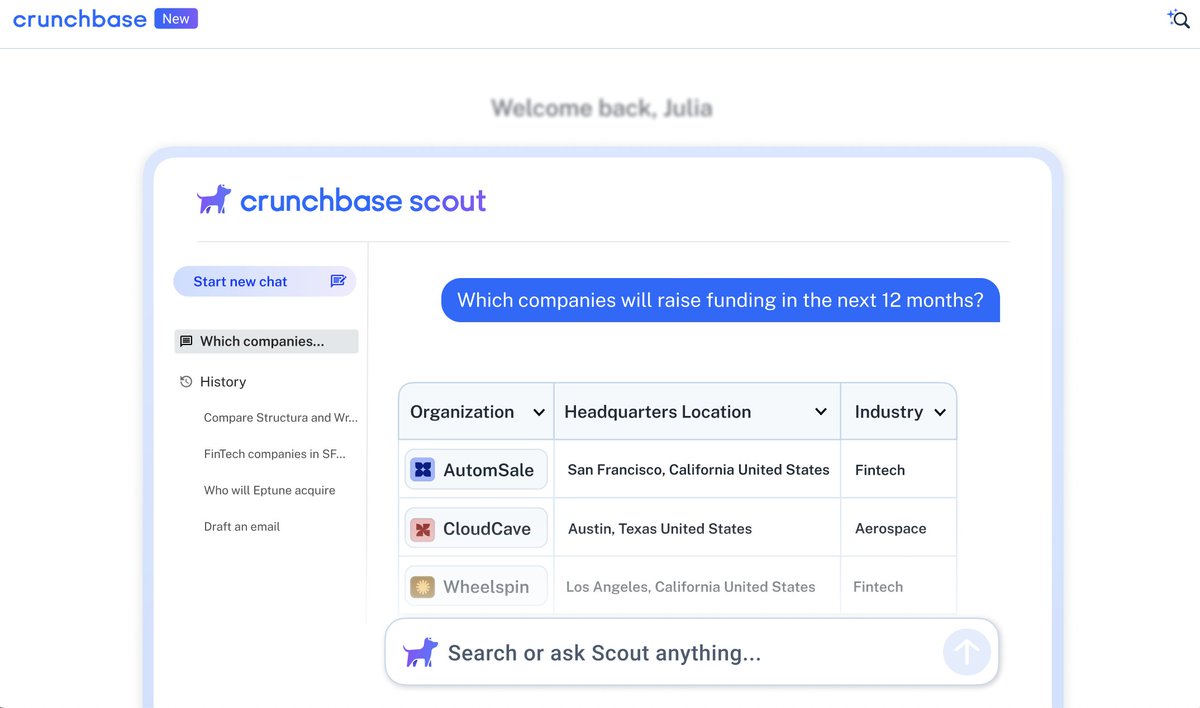
Task: Click the AI search icon at top right
Action: click(1178, 19)
